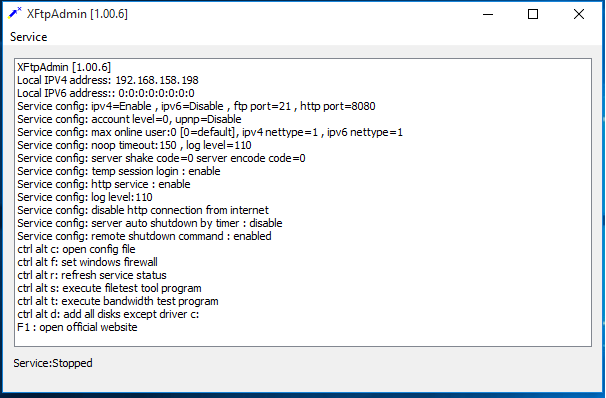Click the http service : enable line

(104, 184)
